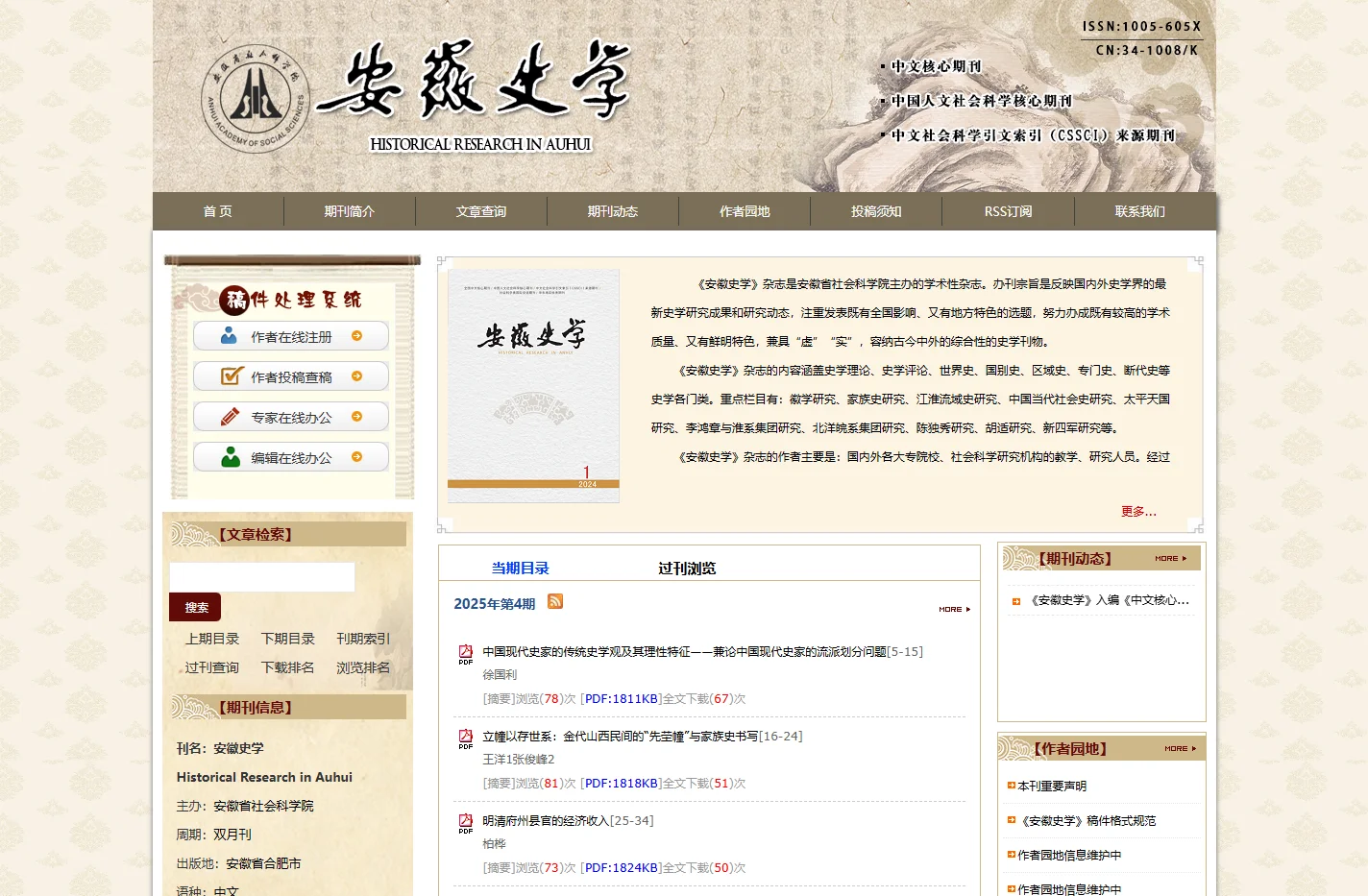Viewport: 1368px width, 896px height.
Task: Click 出版地: 安徽省合肥市 text
Action: coord(238,863)
